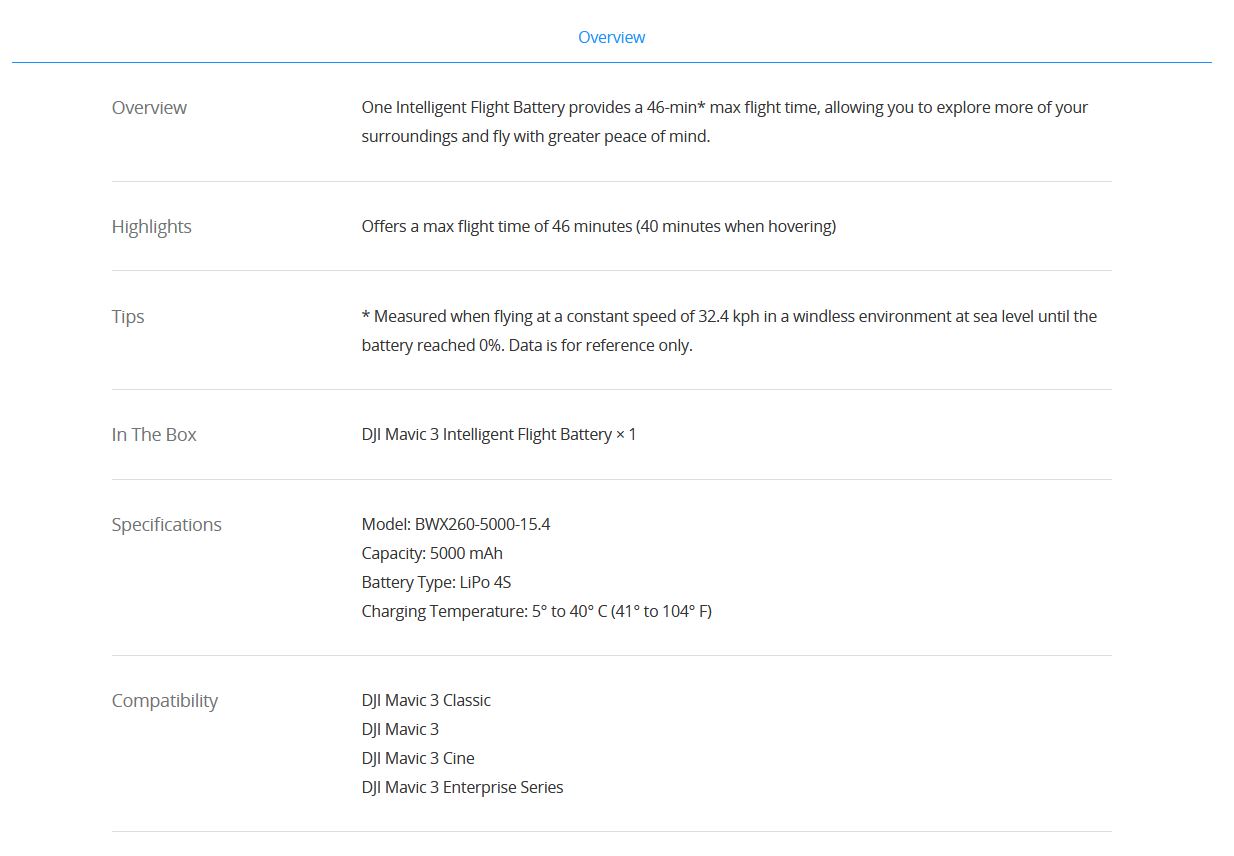Click the Specifications section label
The width and height of the screenshot is (1234, 856).
[x=166, y=525]
